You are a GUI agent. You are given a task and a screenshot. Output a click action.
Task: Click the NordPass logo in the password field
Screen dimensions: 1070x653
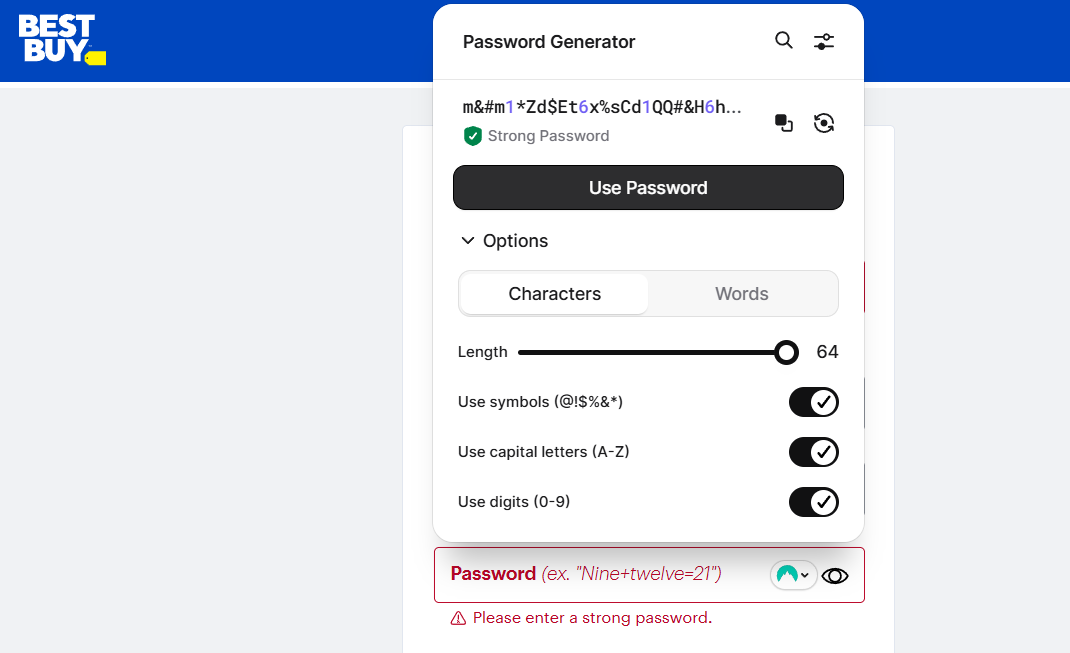789,575
